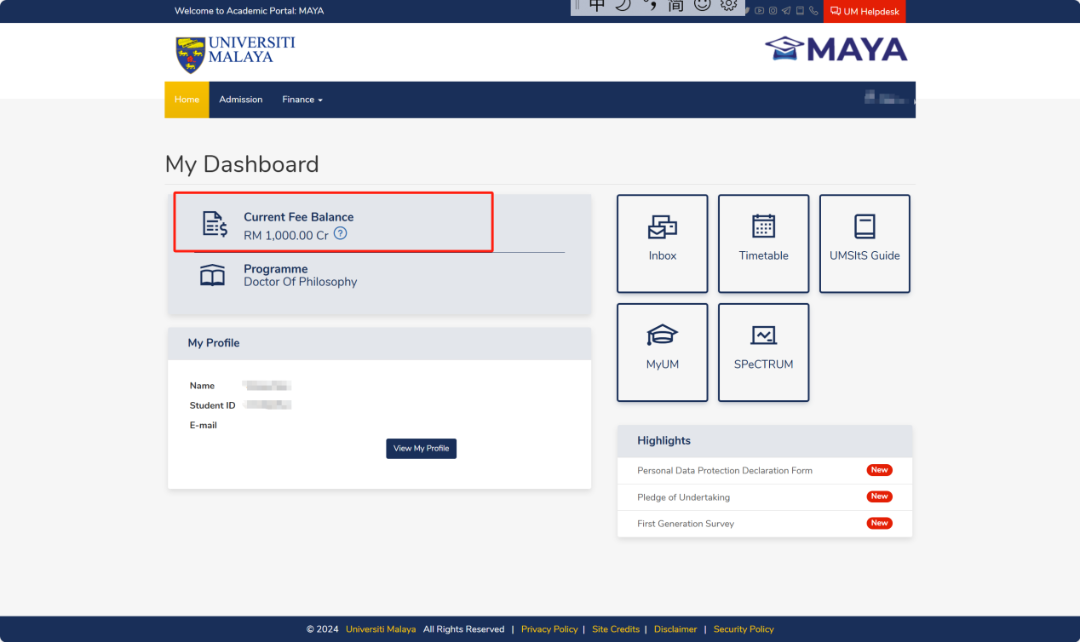
Task: Open the Security Policy footer link
Action: click(x=743, y=629)
